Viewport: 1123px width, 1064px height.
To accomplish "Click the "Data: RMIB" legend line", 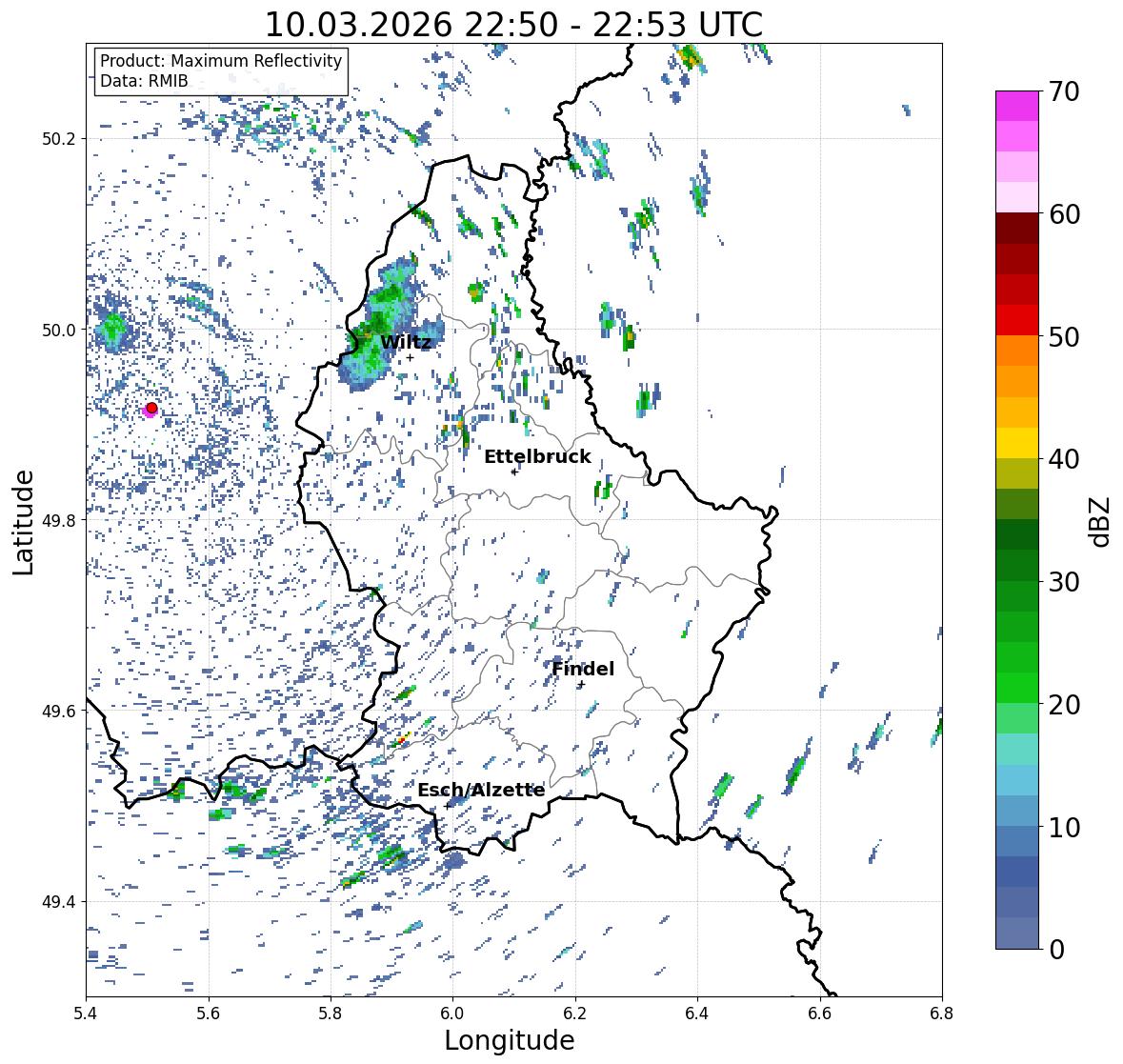I will point(144,81).
